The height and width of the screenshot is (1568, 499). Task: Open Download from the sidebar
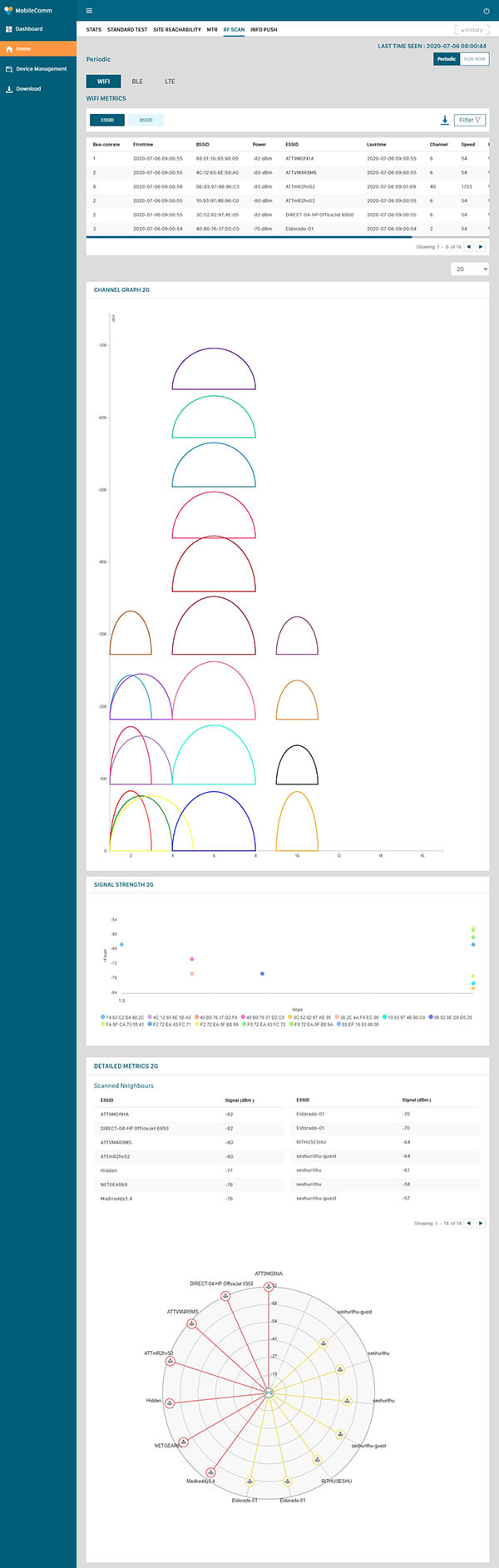(x=28, y=89)
